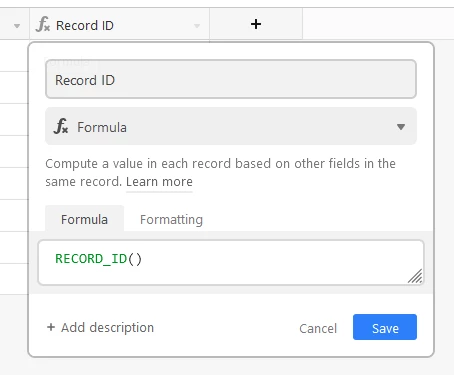454x375 pixels.
Task: Add a new field with the plus button
Action: [256, 24]
